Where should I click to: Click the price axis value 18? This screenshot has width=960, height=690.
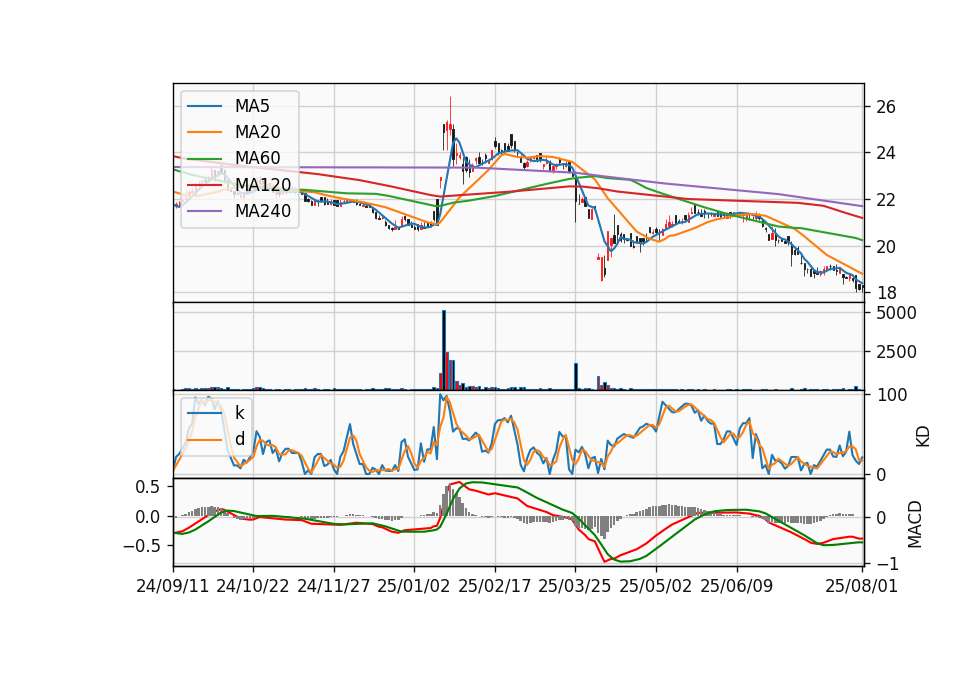(x=886, y=293)
